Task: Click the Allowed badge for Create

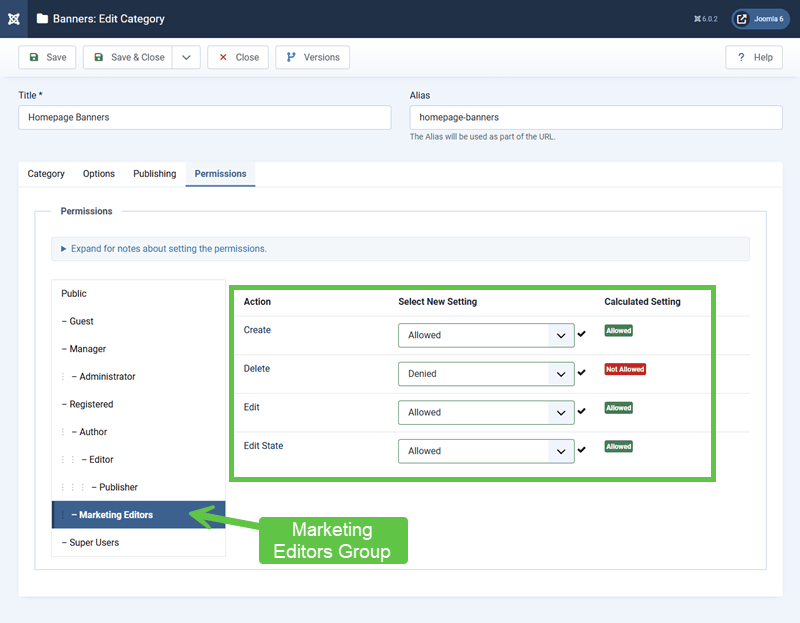Action: (x=618, y=331)
